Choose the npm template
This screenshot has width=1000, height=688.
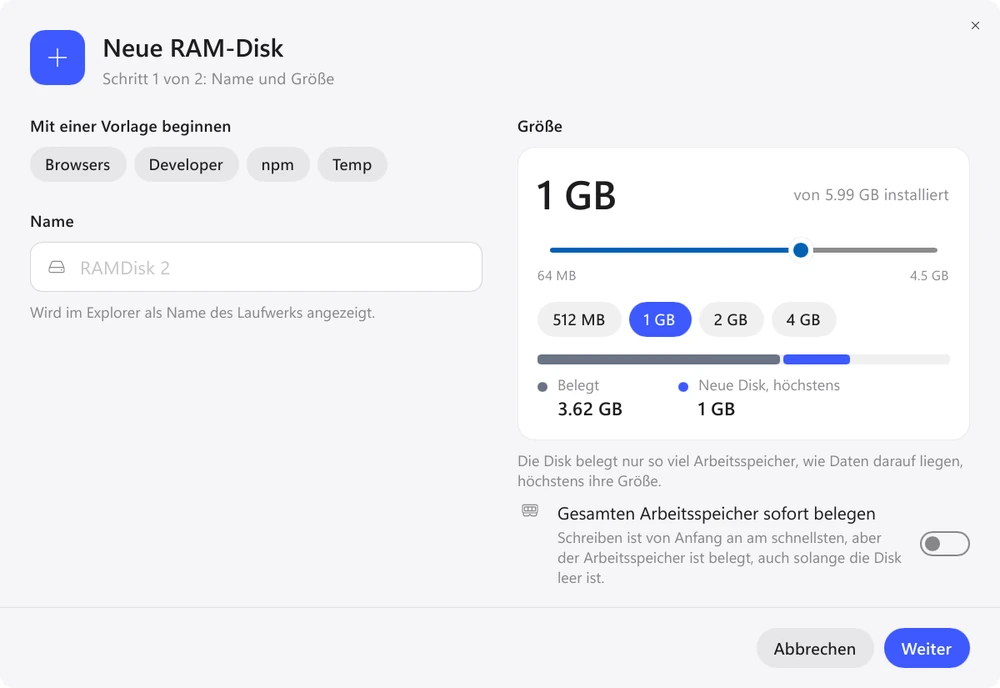[277, 165]
